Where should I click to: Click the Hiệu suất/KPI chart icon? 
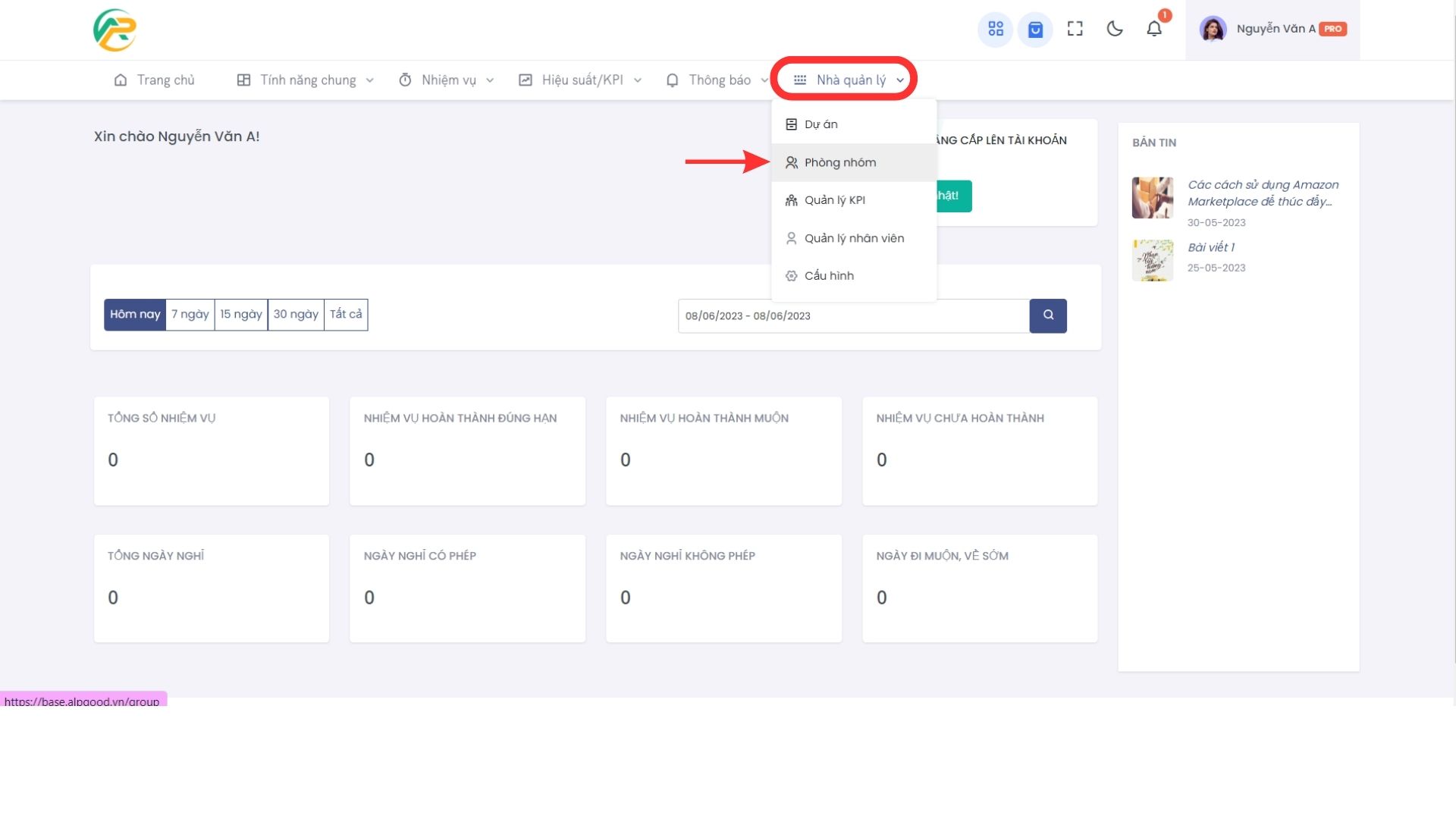[526, 80]
